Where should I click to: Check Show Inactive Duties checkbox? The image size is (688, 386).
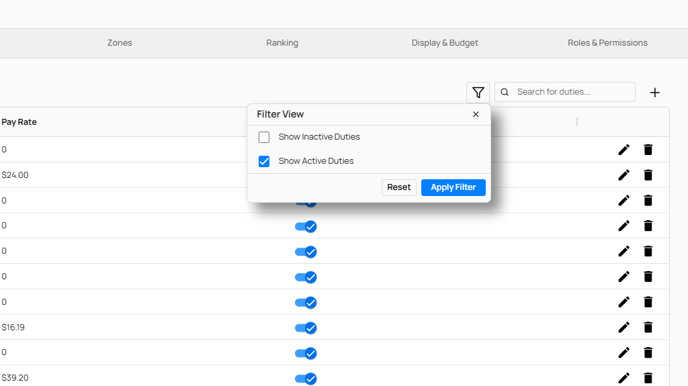[264, 137]
